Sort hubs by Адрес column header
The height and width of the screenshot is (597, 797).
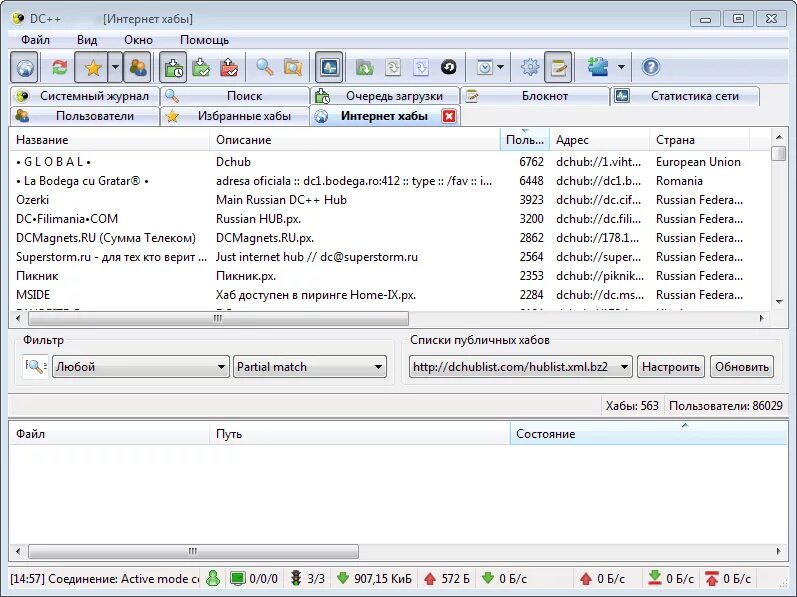pyautogui.click(x=600, y=140)
